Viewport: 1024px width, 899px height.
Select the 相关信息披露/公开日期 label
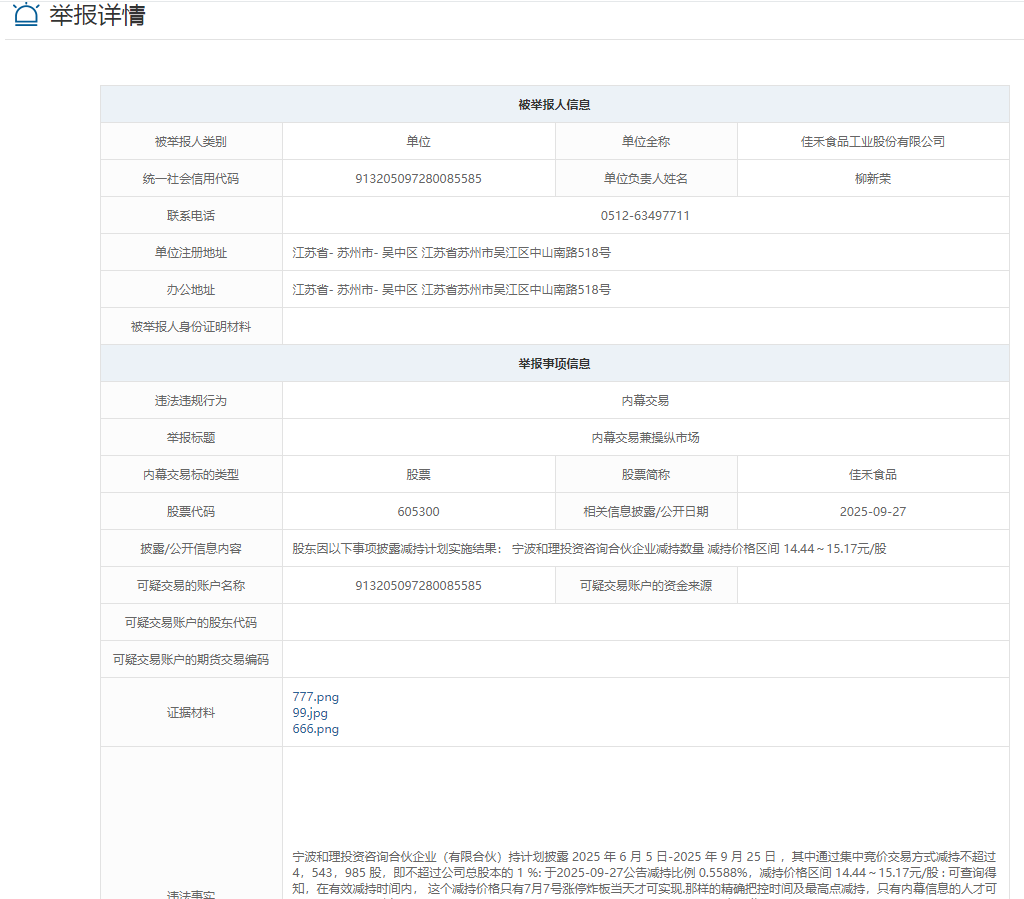[x=646, y=512]
